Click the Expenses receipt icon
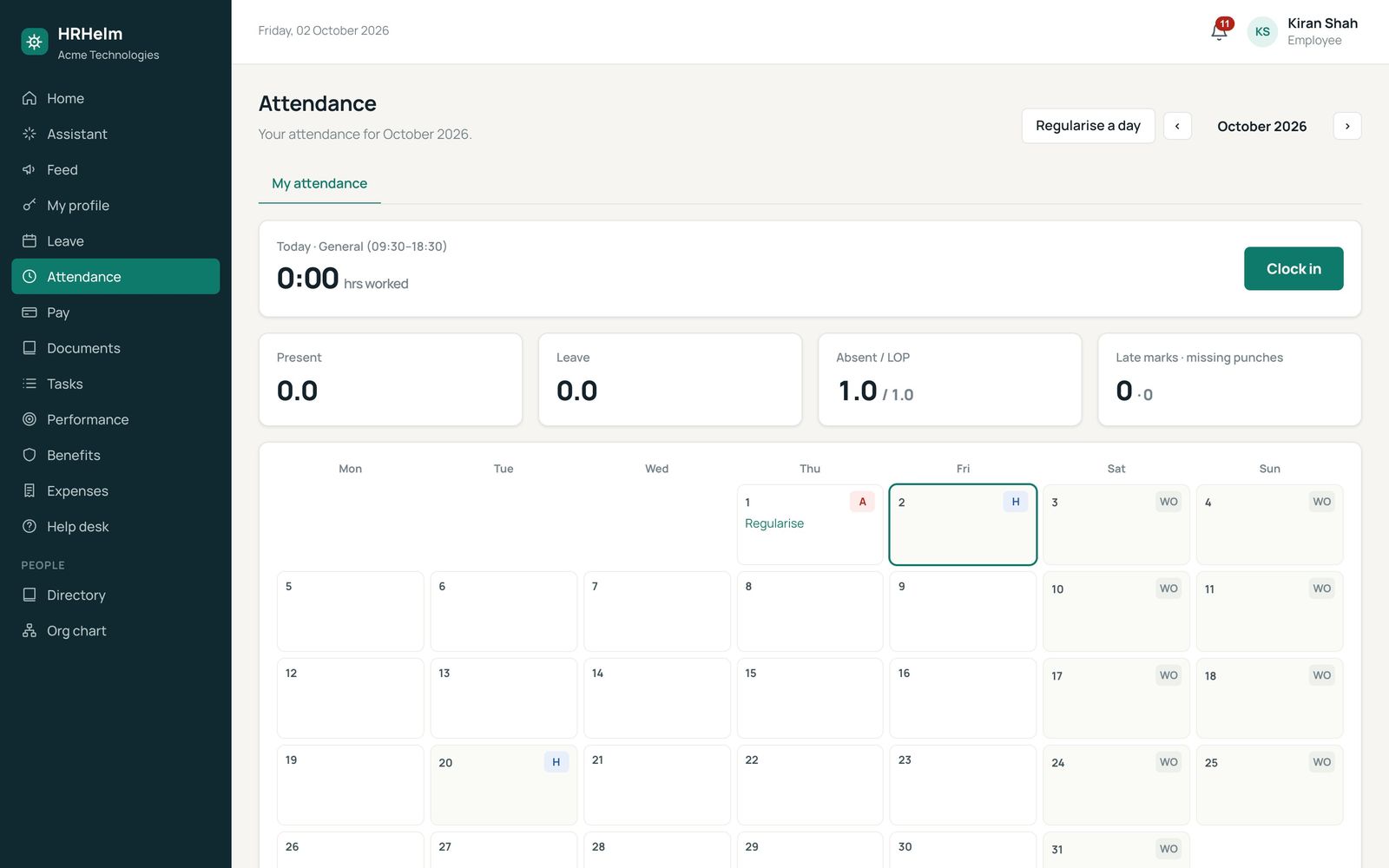The width and height of the screenshot is (1389, 868). coord(30,490)
